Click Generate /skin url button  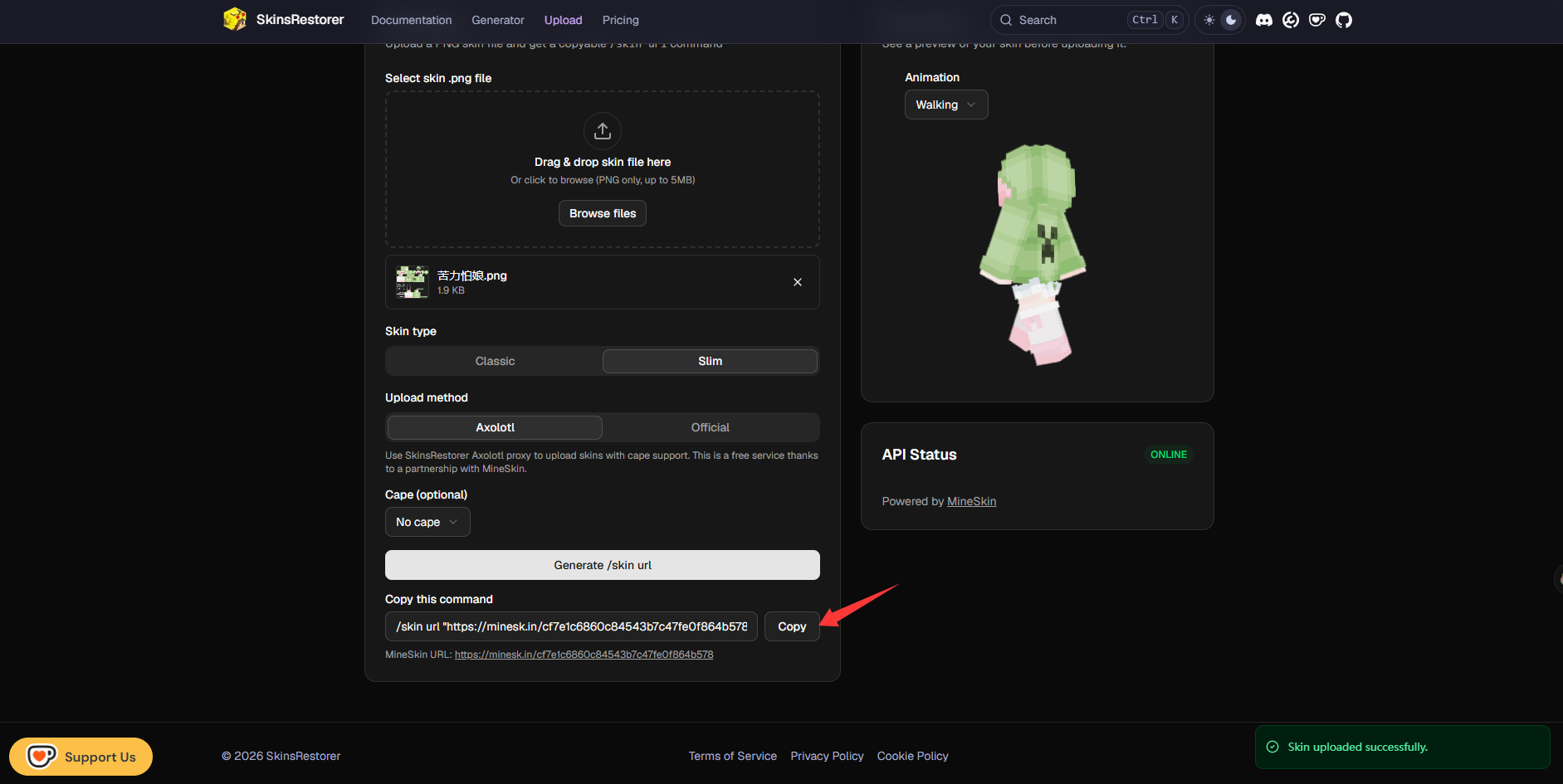coord(603,565)
